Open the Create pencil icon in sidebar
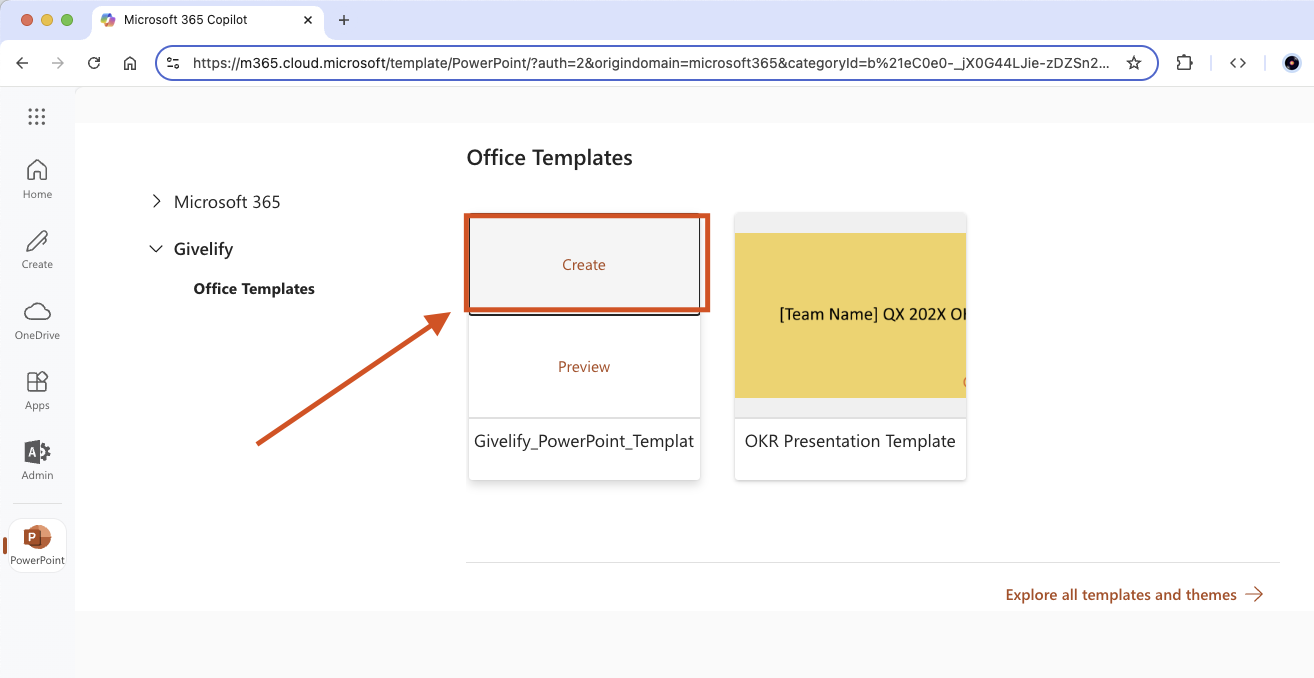 [x=37, y=249]
